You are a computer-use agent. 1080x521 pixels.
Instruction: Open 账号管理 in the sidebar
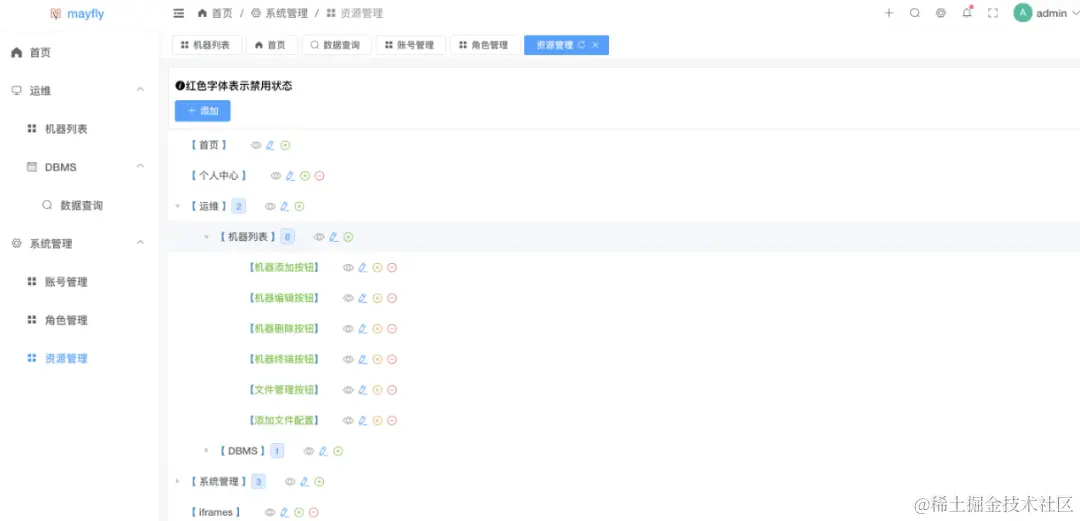click(x=79, y=282)
